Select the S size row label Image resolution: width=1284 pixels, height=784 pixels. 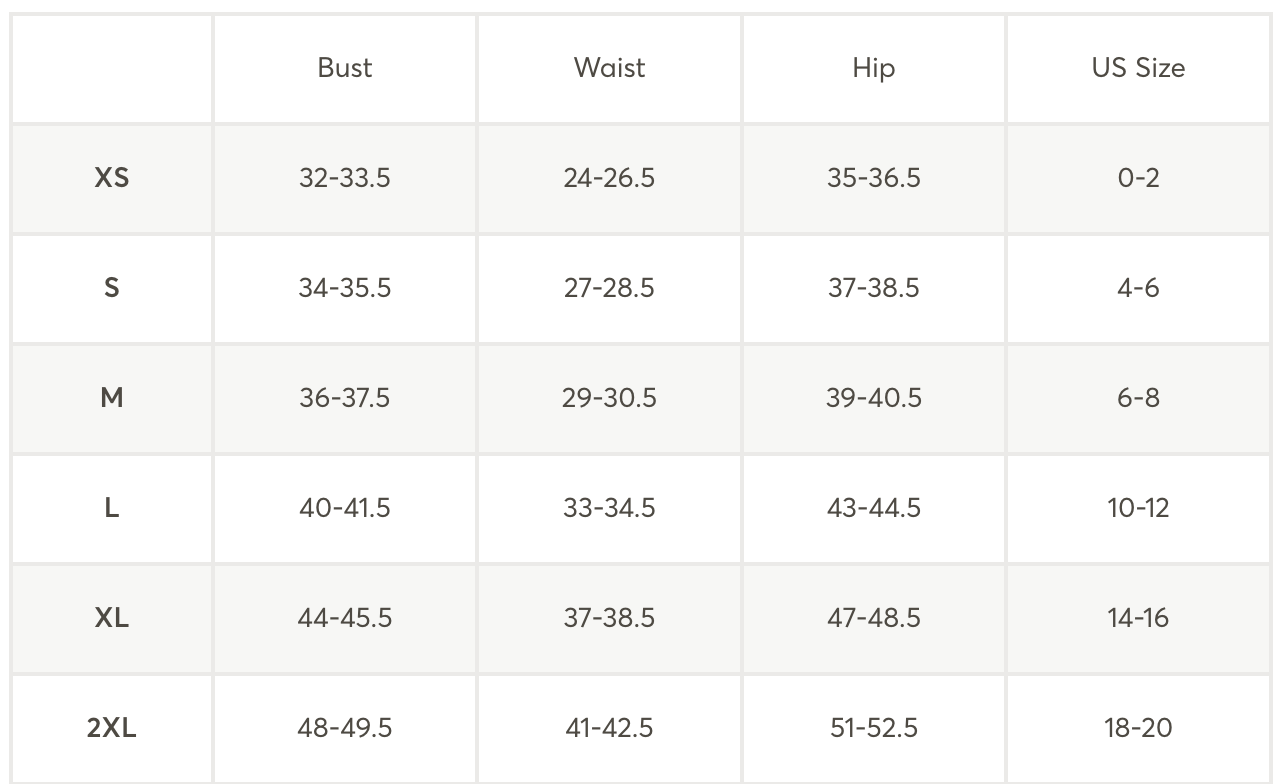point(112,288)
